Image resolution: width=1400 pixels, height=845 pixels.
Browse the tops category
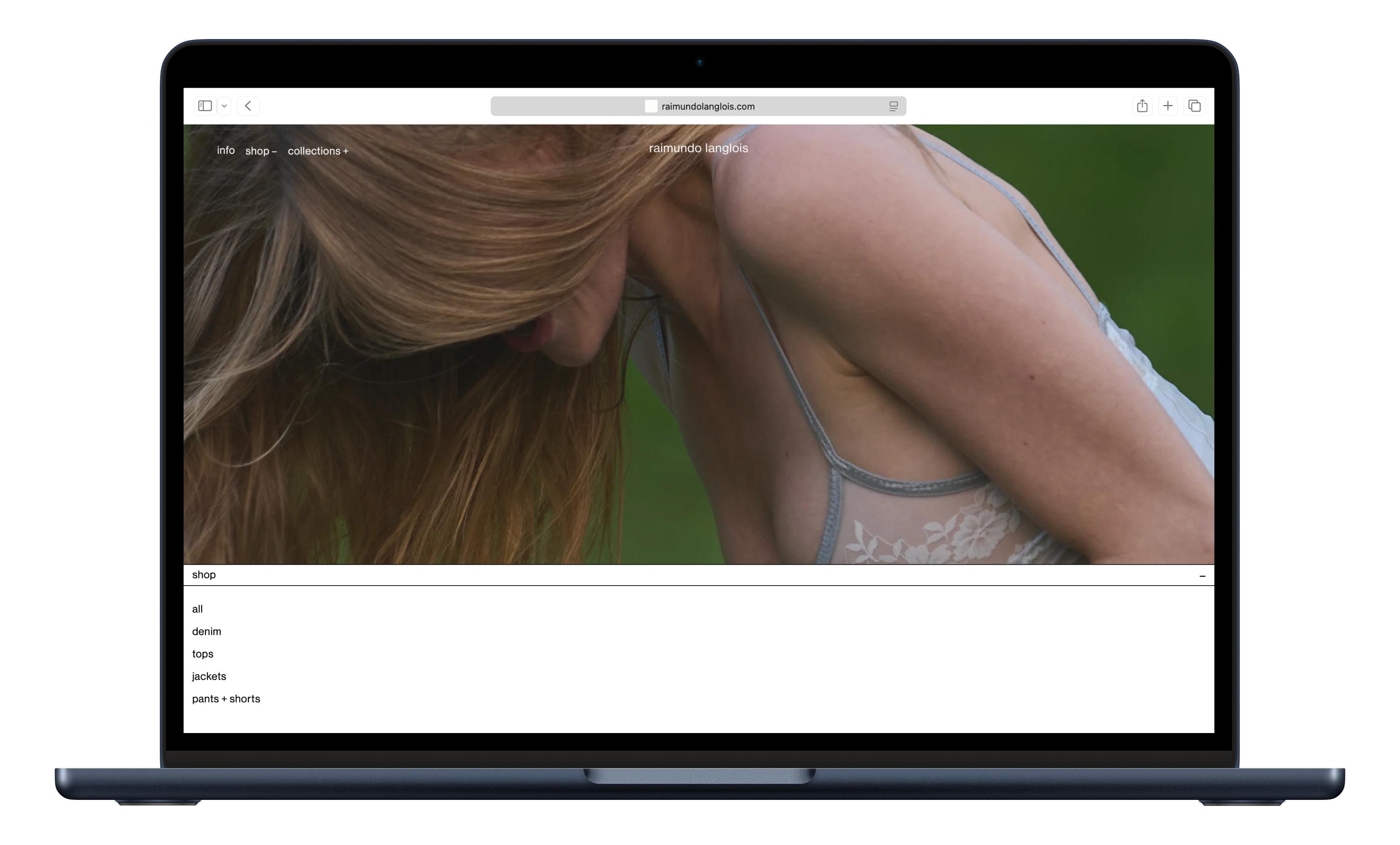(x=202, y=654)
